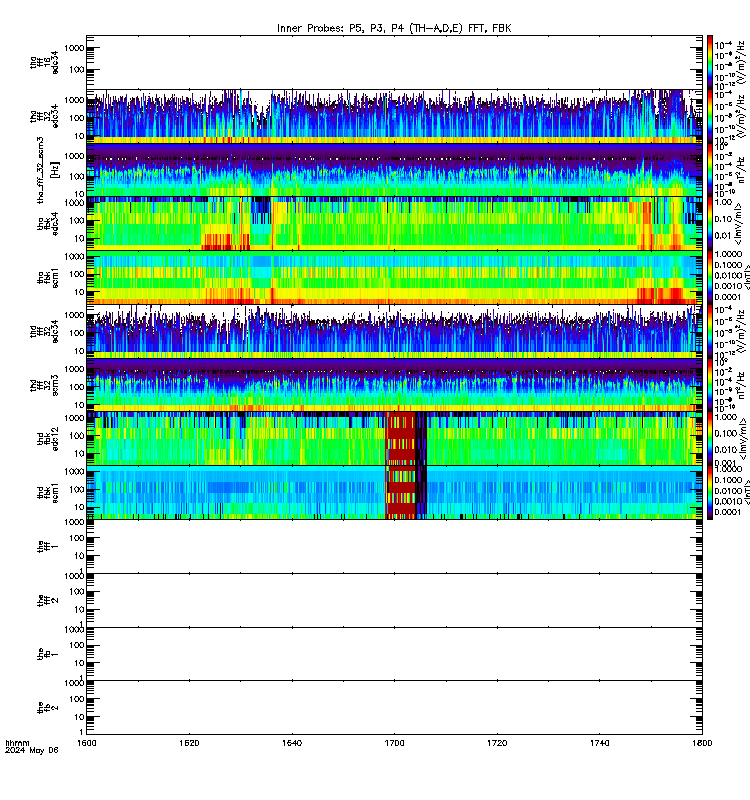Image resolution: width=750 pixels, height=800 pixels.
Task: Click the color bar beside the empty tha fff 16 panel
Action: click(x=710, y=62)
